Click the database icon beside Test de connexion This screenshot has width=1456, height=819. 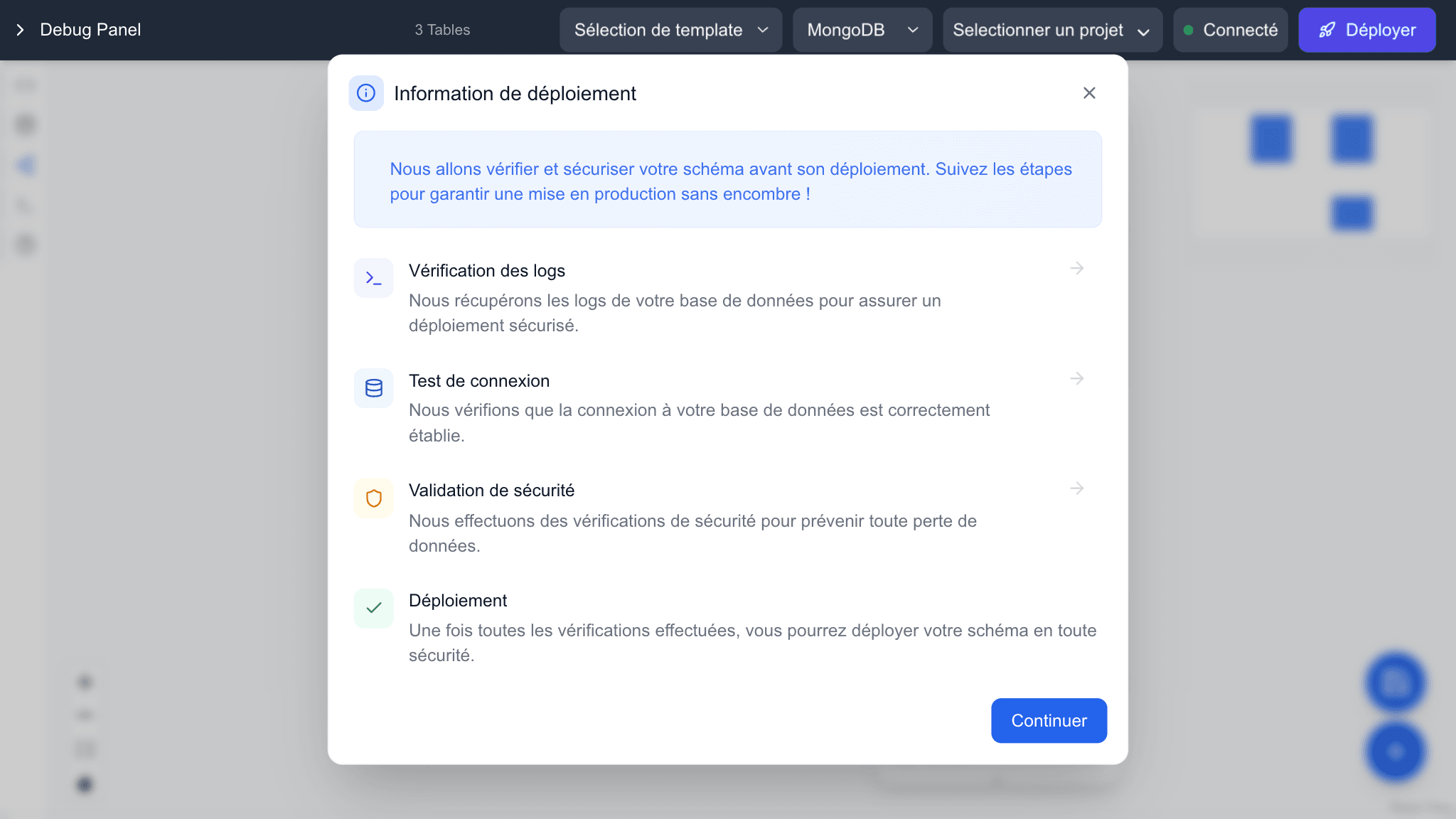click(373, 388)
